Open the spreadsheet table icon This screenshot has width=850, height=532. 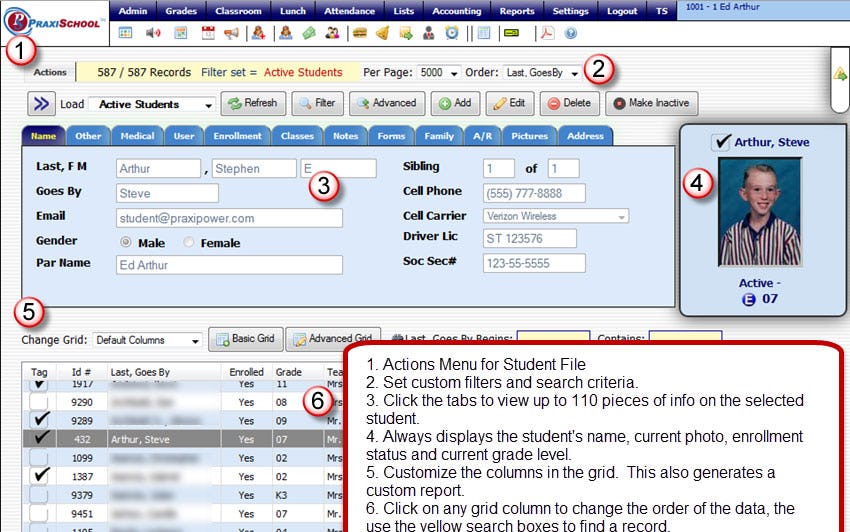point(484,33)
